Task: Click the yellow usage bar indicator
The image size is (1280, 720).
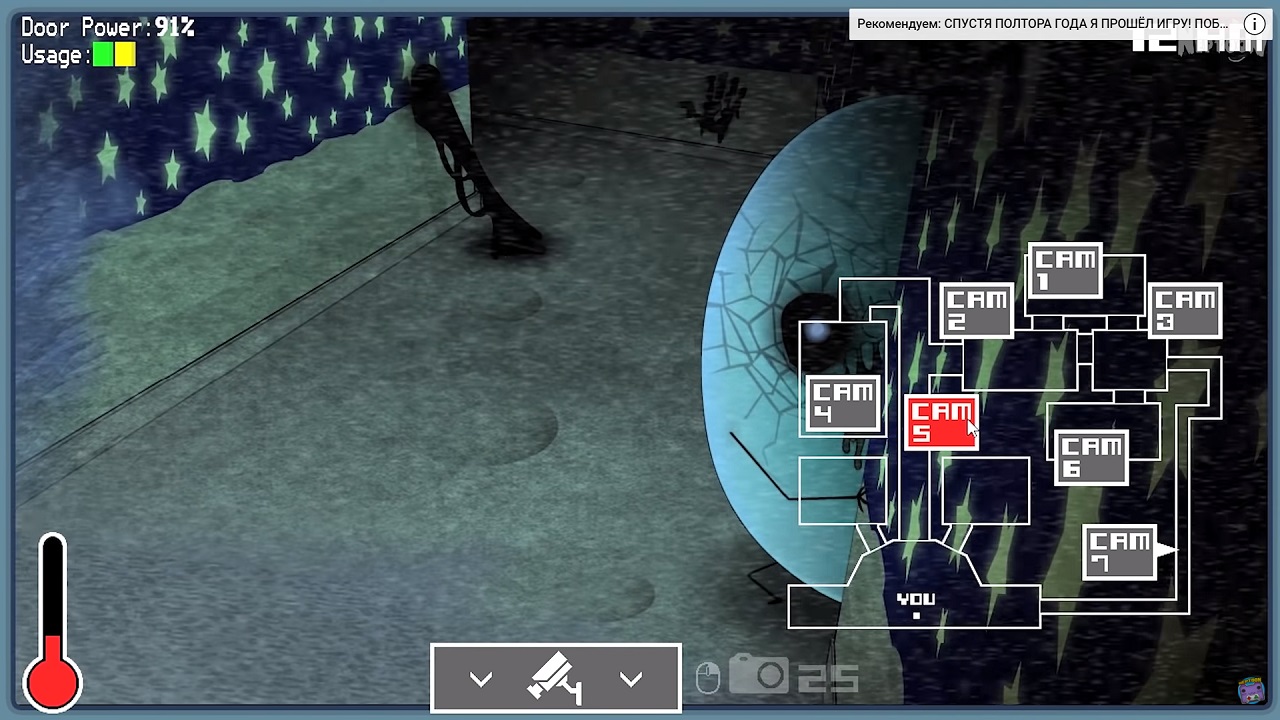Action: point(125,55)
